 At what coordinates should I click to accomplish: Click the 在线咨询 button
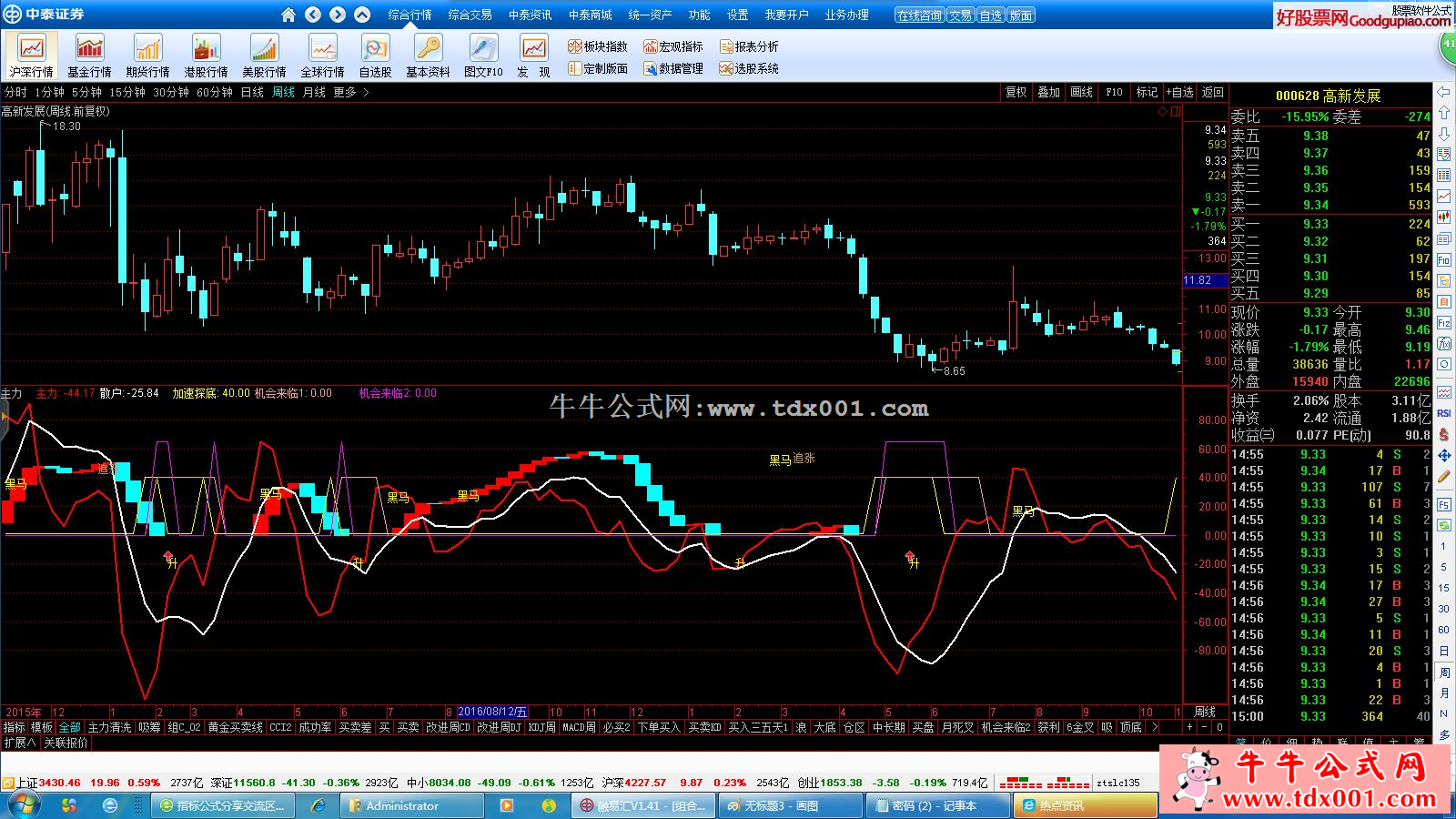click(919, 15)
